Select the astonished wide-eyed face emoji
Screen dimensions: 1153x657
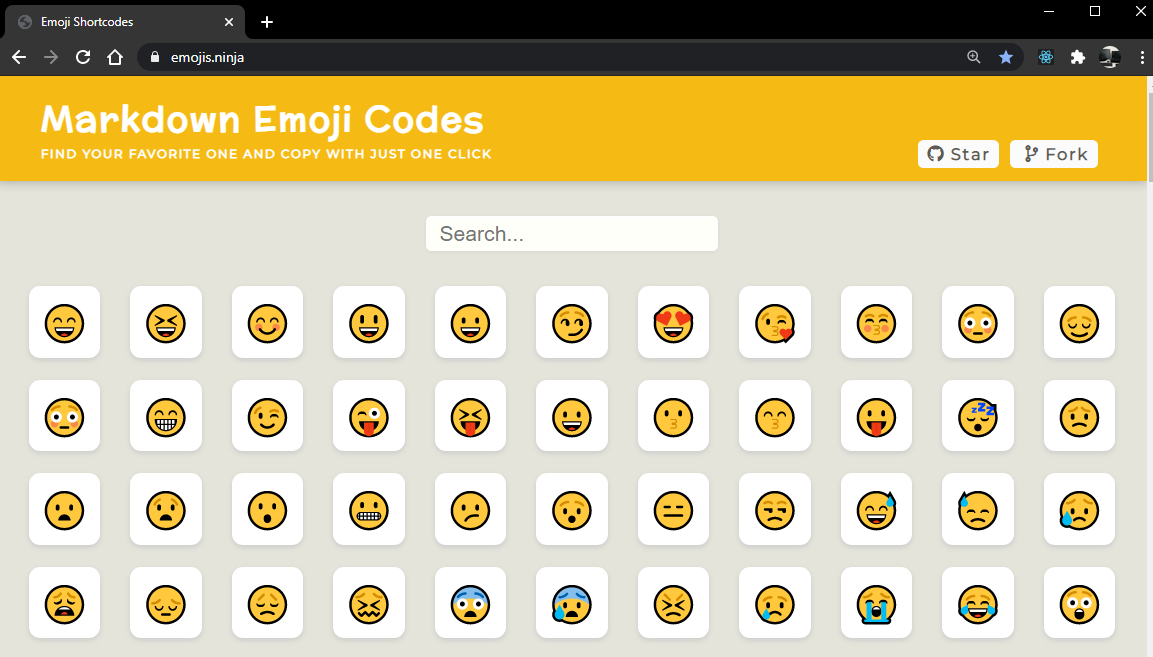pyautogui.click(x=1079, y=603)
